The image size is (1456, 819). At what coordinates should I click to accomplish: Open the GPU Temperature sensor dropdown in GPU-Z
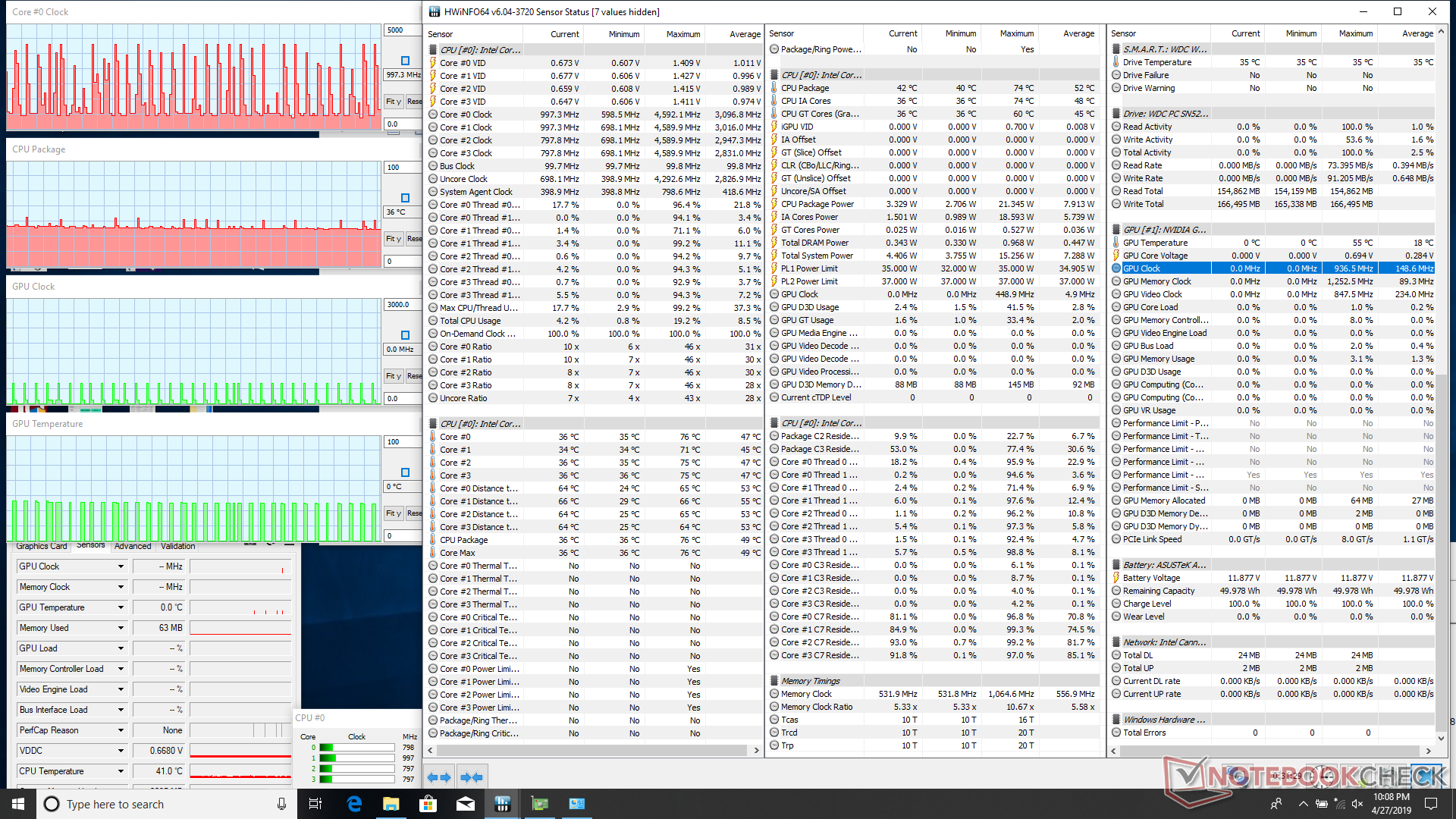click(x=121, y=607)
